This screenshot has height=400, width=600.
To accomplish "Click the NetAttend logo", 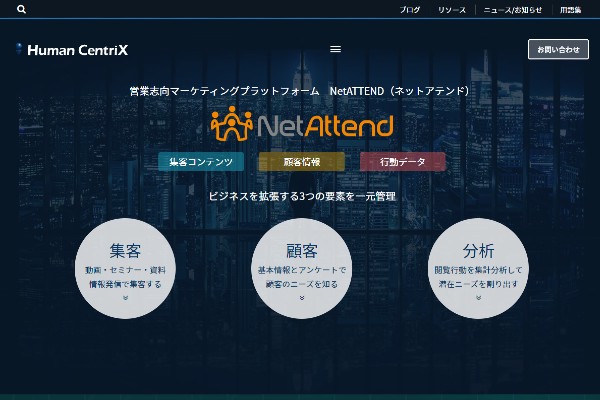I will click(302, 124).
